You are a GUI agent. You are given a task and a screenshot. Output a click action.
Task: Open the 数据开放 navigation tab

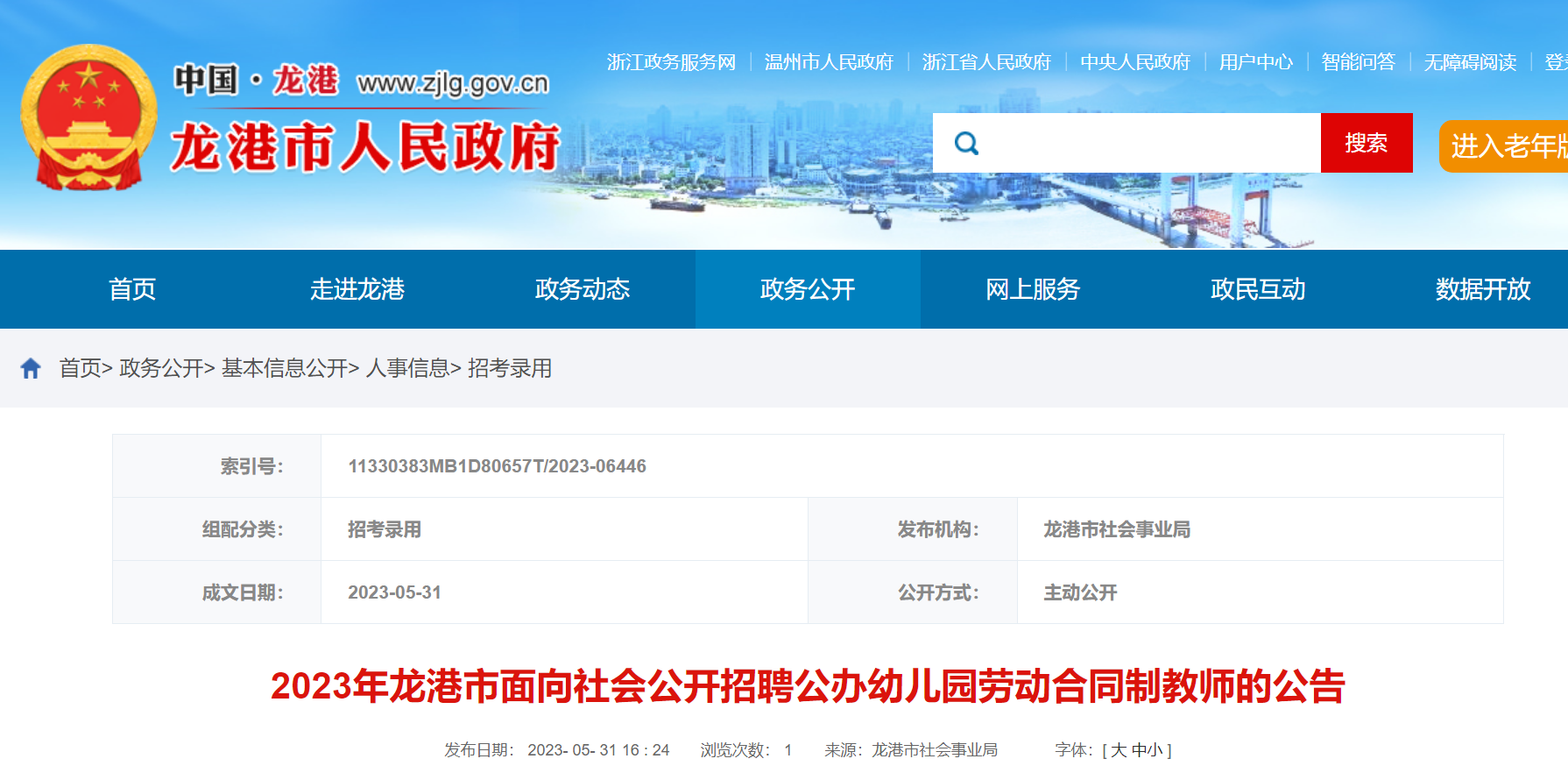tap(1482, 289)
